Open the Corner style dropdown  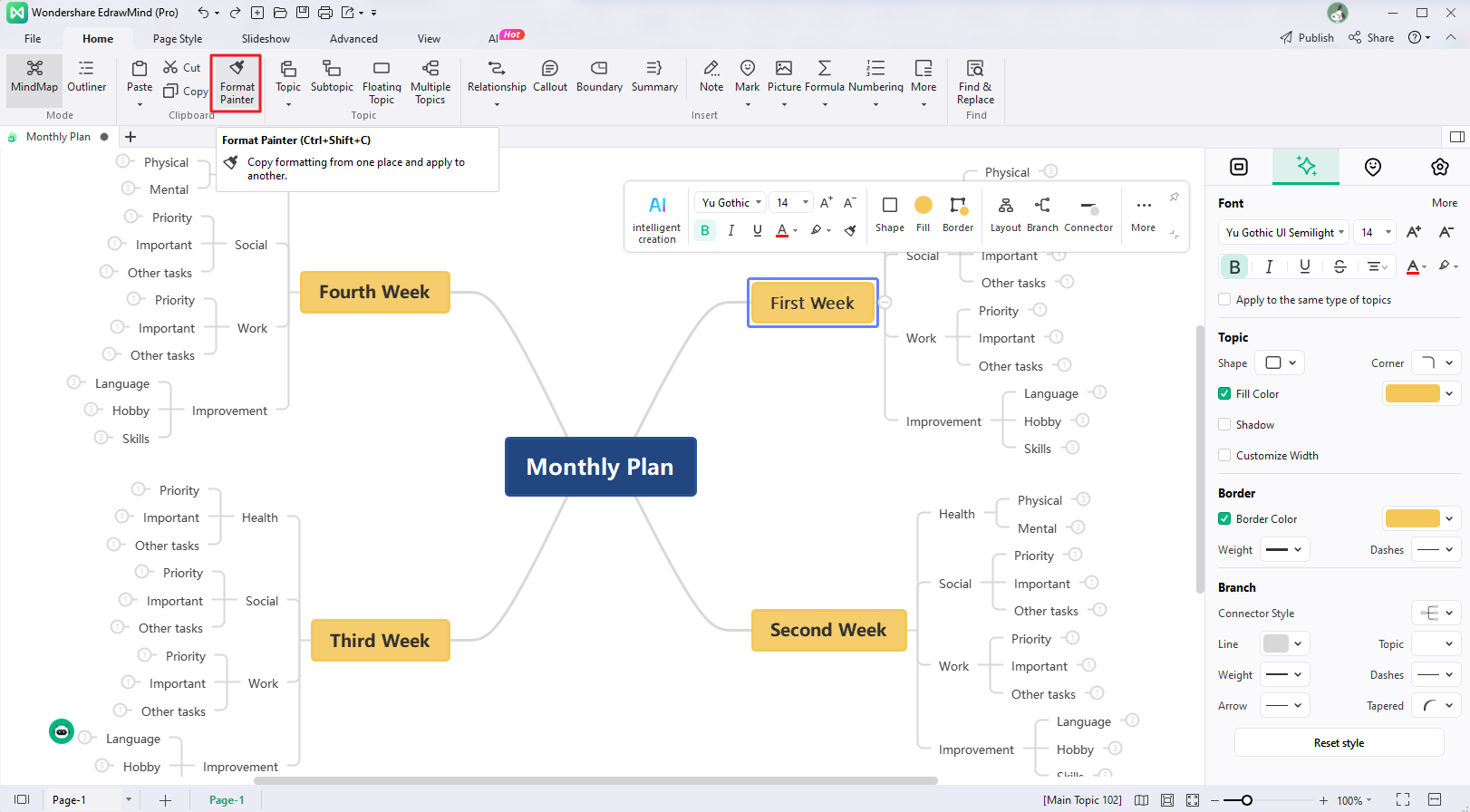(x=1436, y=363)
